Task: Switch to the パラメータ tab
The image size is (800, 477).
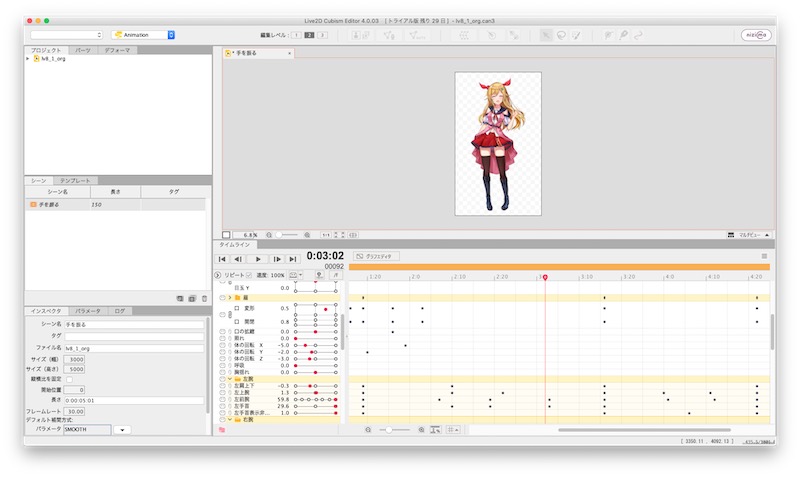Action: [88, 311]
